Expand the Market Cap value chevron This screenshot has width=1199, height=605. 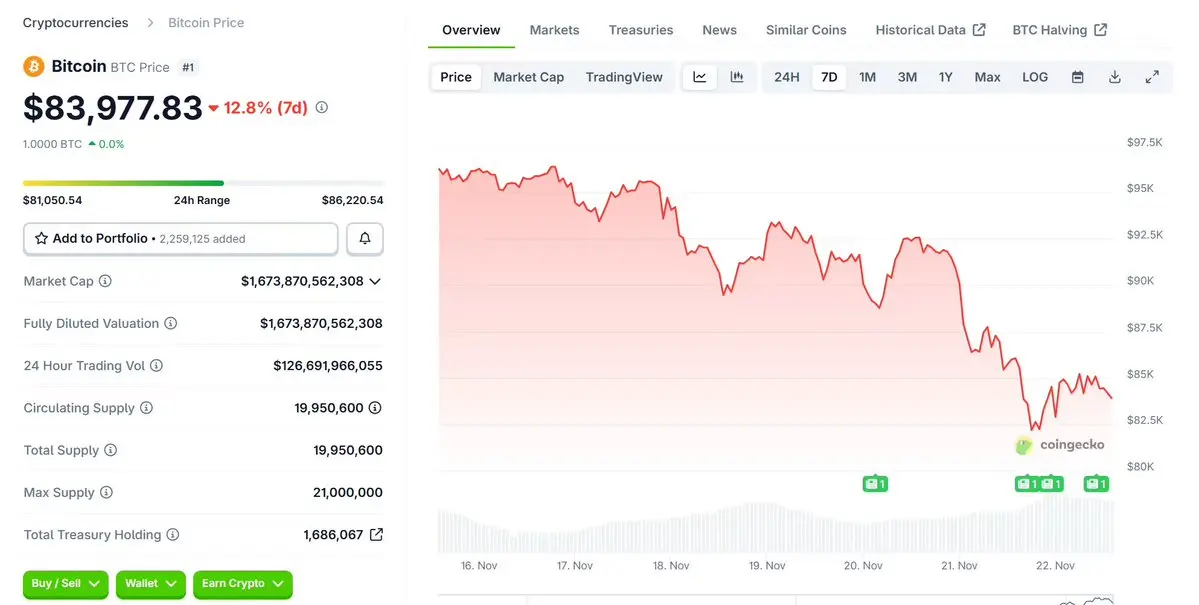pos(375,281)
